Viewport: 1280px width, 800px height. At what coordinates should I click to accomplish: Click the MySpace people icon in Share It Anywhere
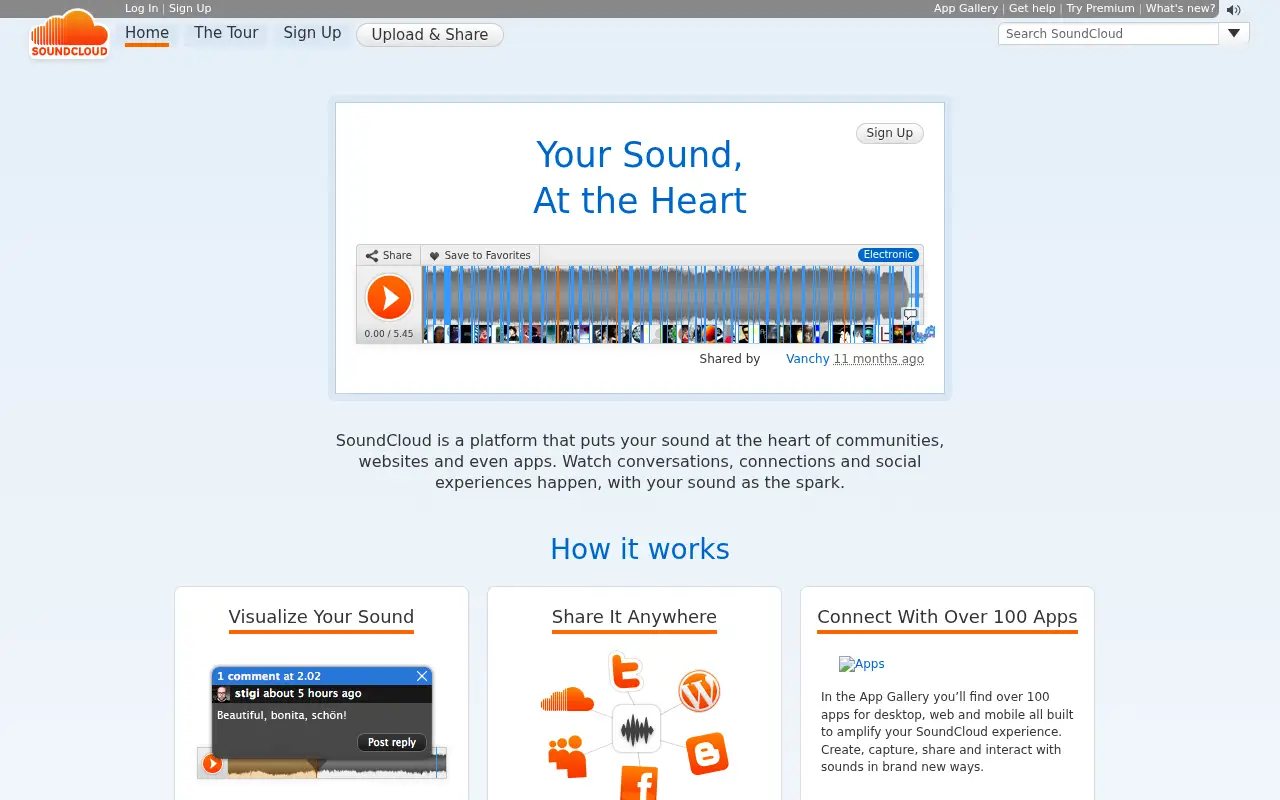click(x=568, y=756)
